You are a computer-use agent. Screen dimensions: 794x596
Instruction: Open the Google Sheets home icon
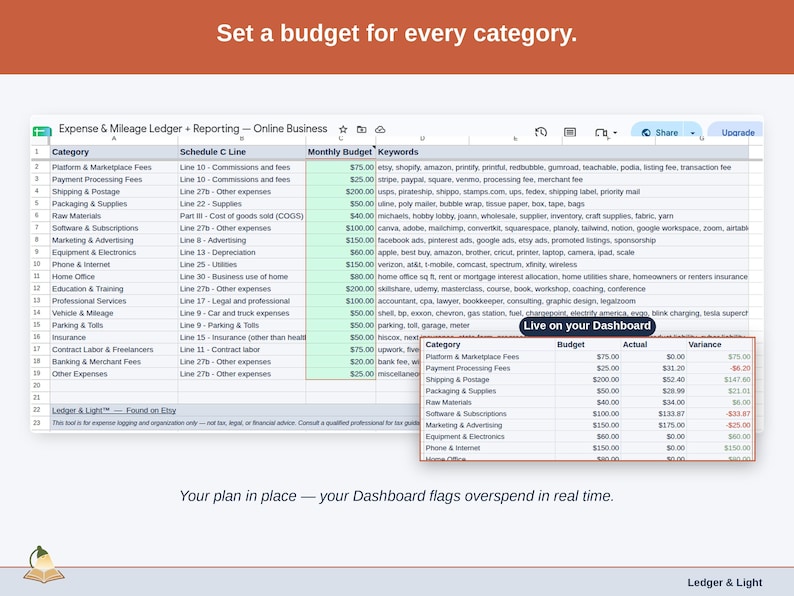(42, 132)
